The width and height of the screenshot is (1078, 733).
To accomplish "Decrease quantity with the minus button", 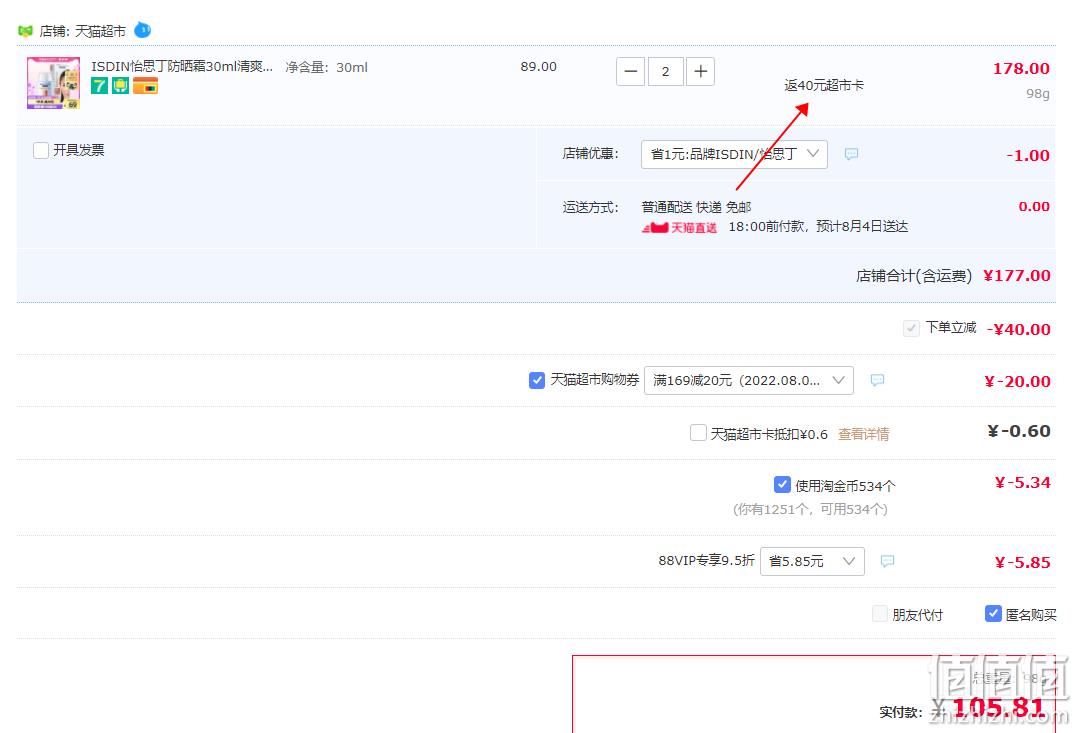I will click(x=630, y=72).
